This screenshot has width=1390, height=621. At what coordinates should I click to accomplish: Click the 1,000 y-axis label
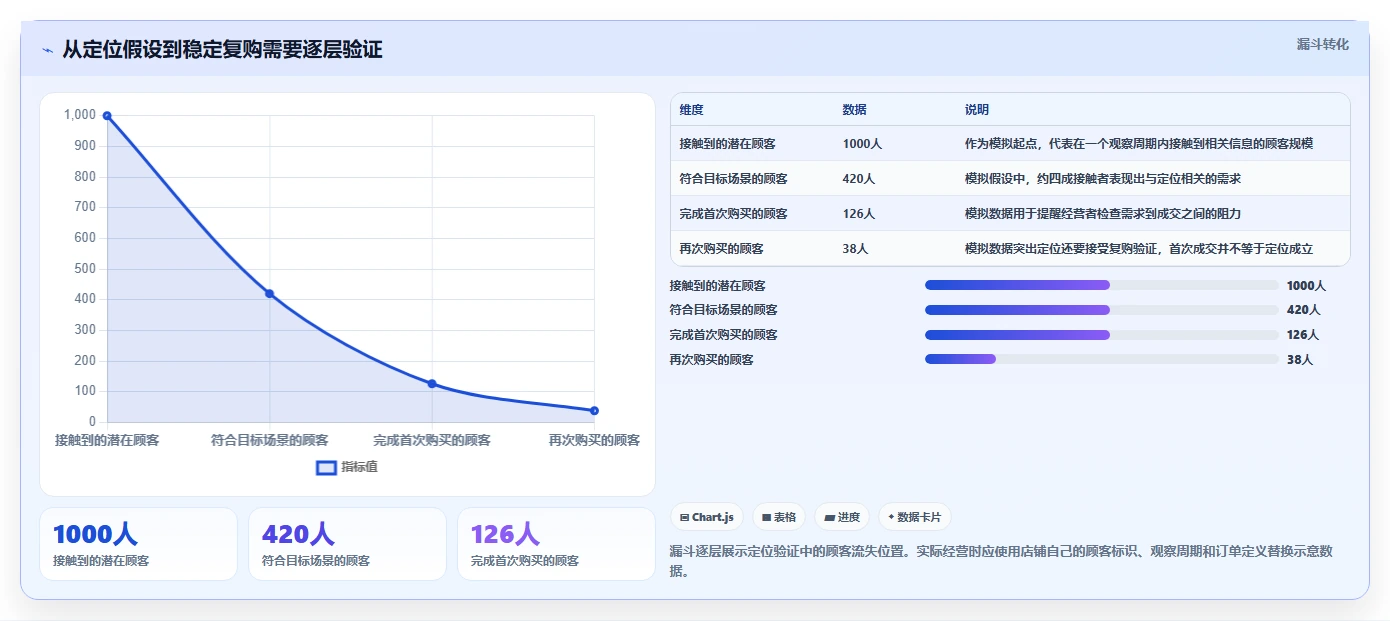pyautogui.click(x=80, y=115)
